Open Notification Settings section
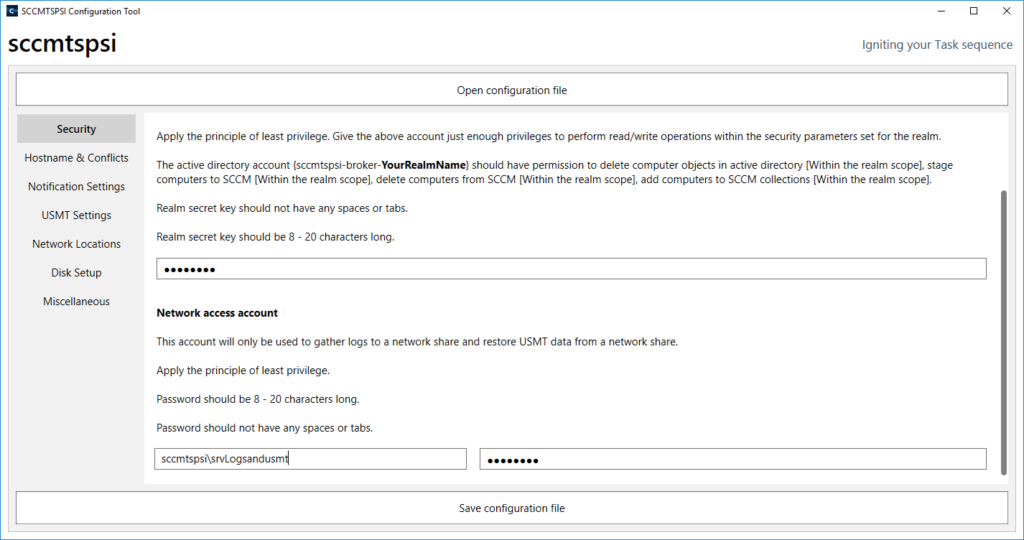 click(x=76, y=187)
